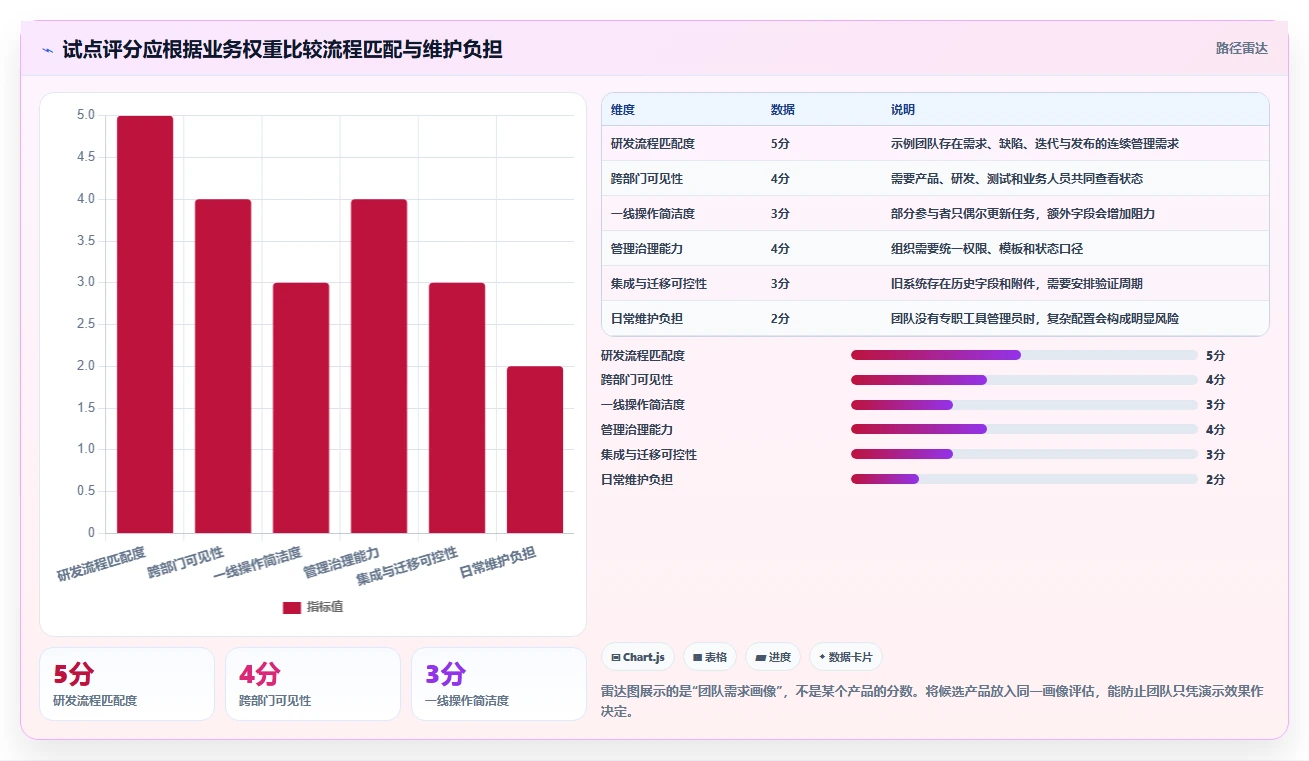Image resolution: width=1309 pixels, height=761 pixels.
Task: Click description 示例团队存在需求、缺陷、迭代与发布的连续管理需求
Action: point(1035,144)
